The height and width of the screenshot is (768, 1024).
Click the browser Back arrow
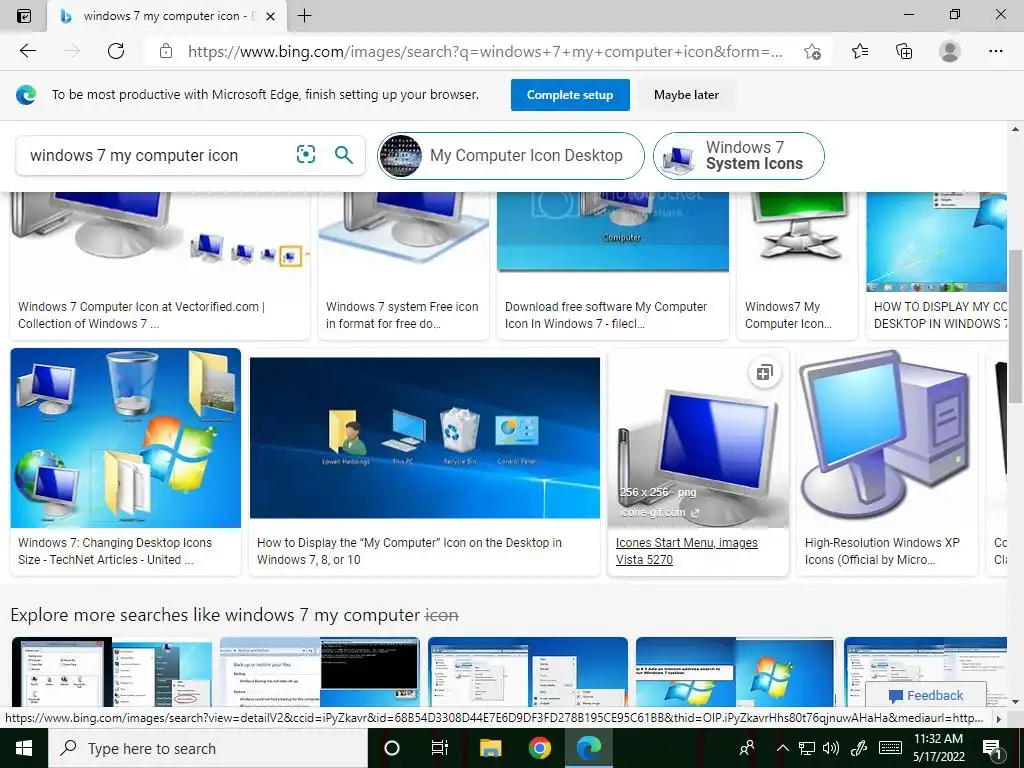pyautogui.click(x=27, y=51)
